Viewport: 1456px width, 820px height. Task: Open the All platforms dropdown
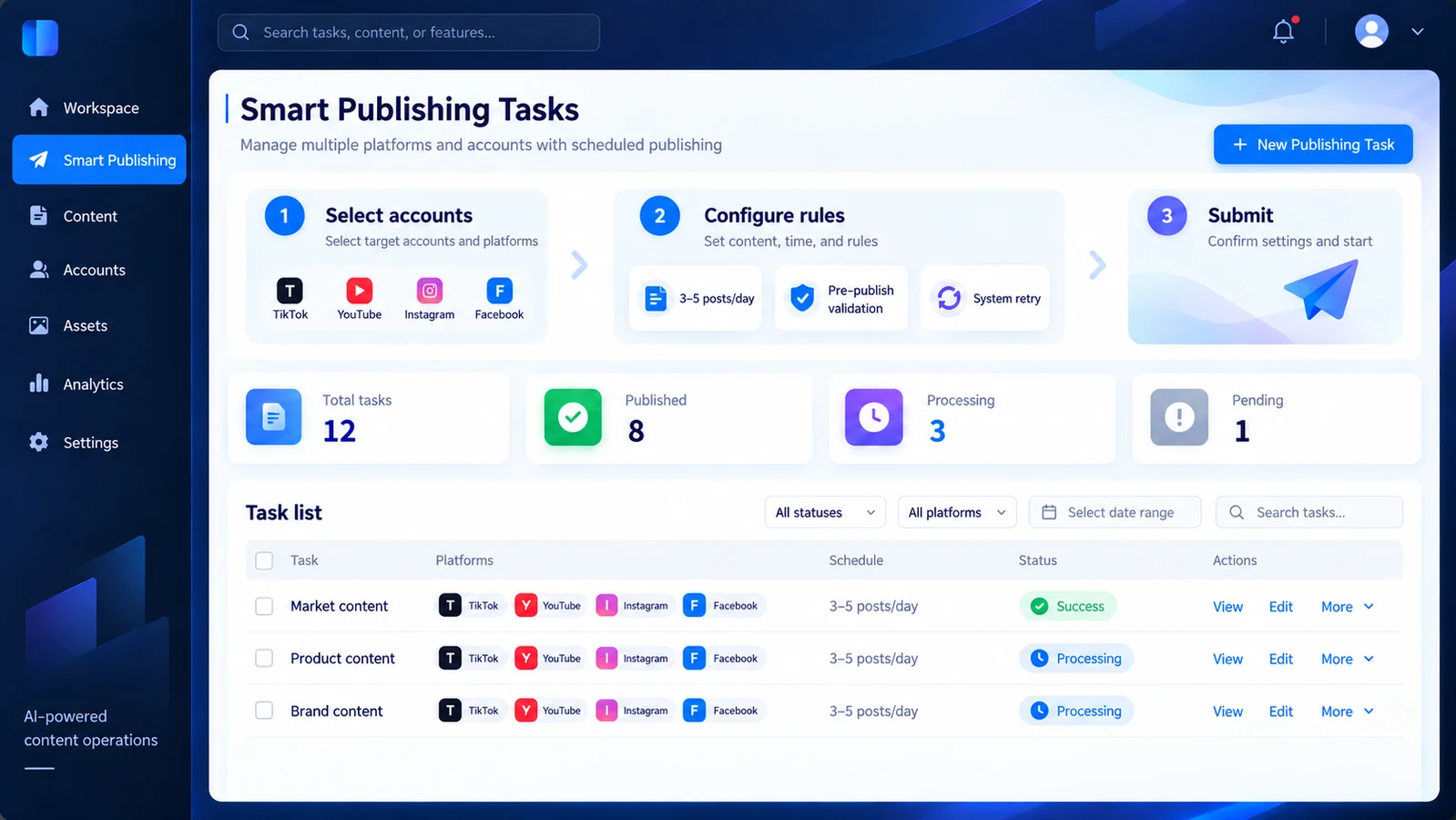click(x=957, y=512)
